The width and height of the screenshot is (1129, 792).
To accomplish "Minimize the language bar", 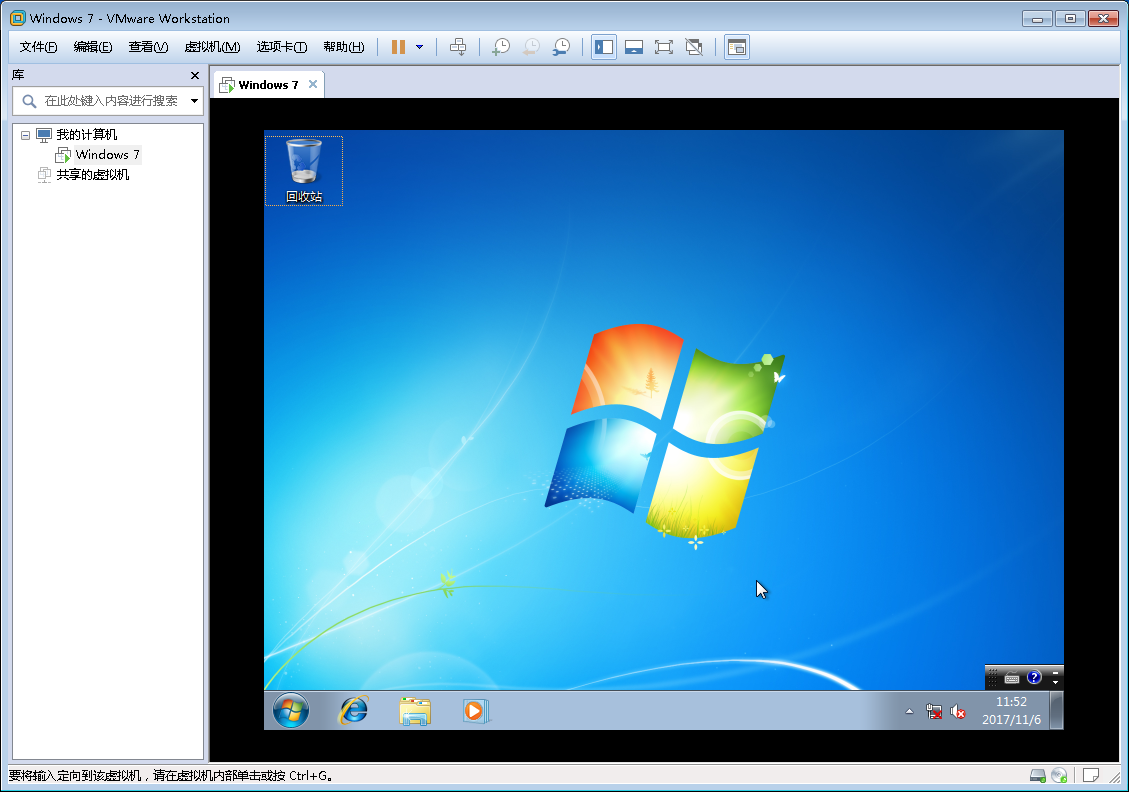I will pos(1056,672).
